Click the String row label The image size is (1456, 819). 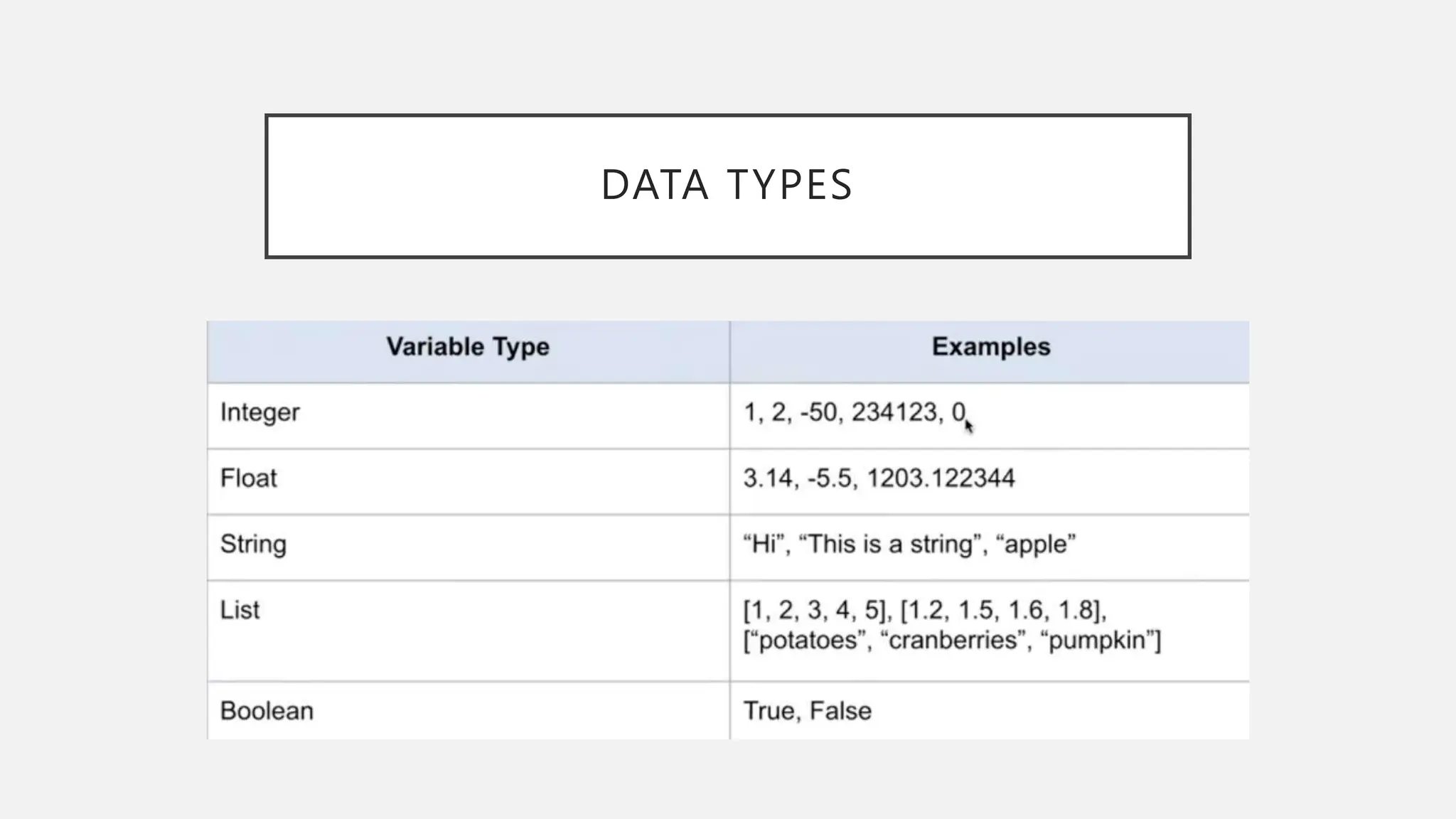click(x=253, y=545)
